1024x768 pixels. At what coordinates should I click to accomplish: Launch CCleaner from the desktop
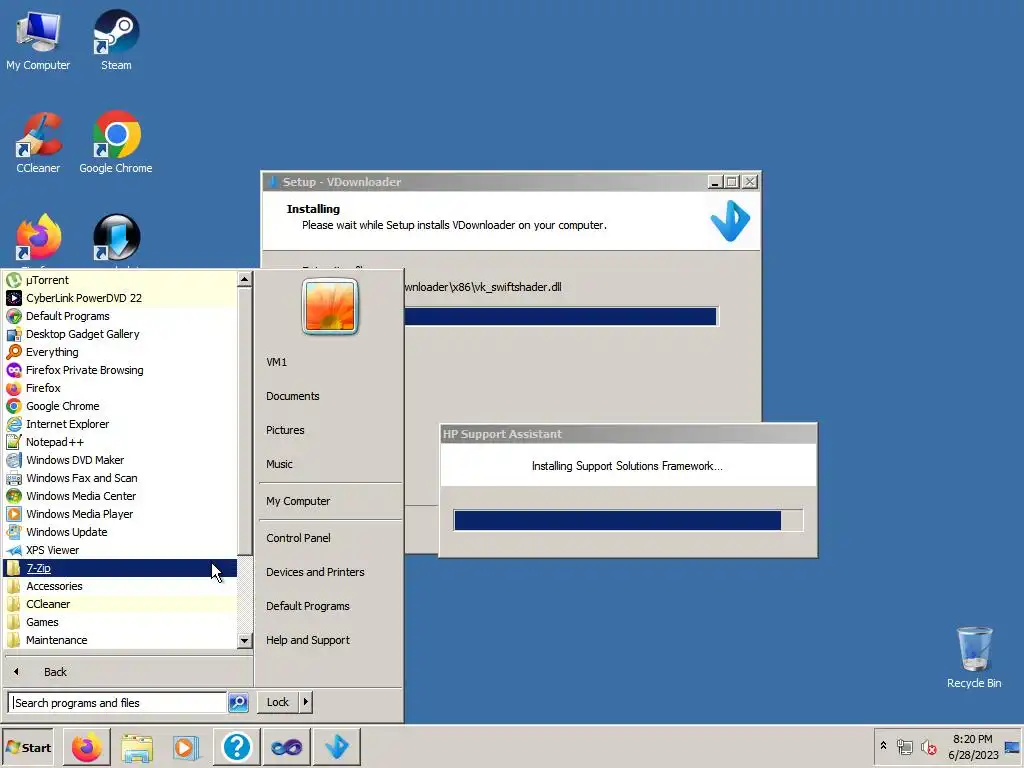click(x=38, y=142)
